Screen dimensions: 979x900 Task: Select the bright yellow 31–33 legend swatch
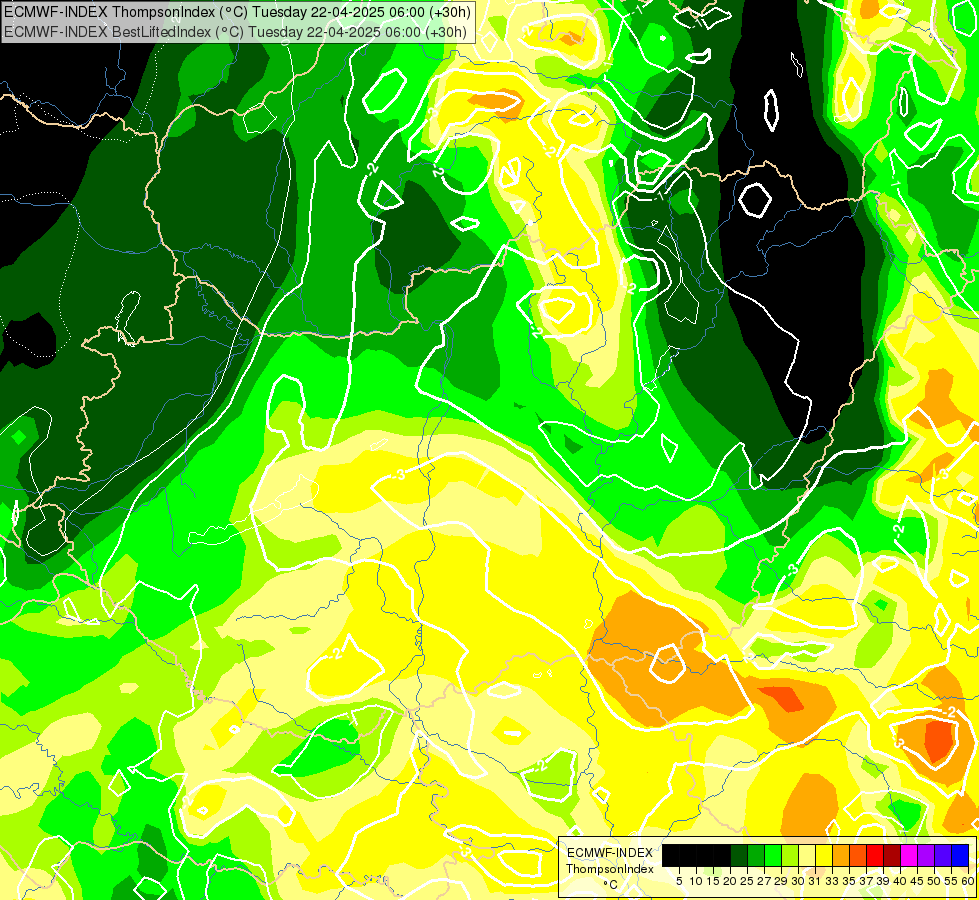click(x=824, y=855)
